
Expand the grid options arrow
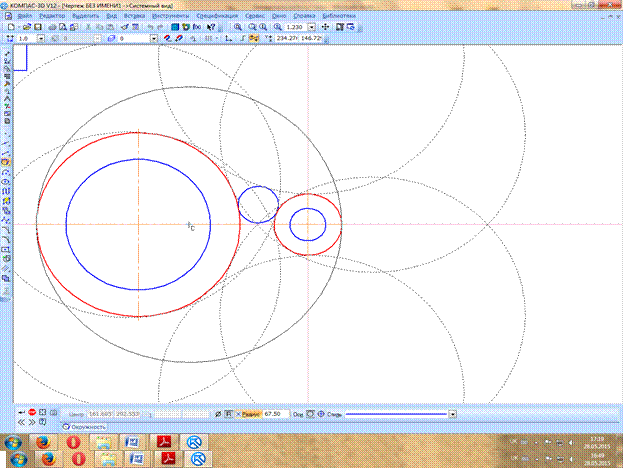(x=217, y=39)
